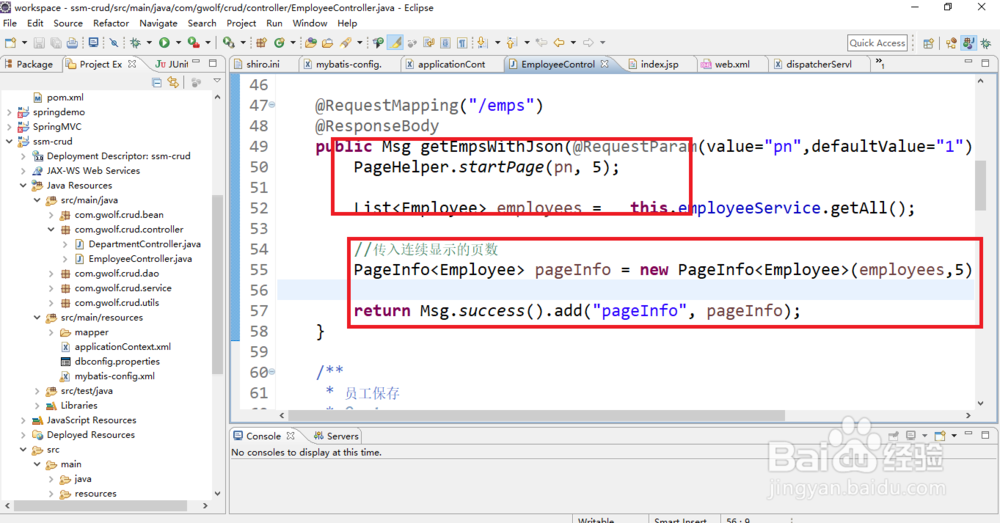This screenshot has height=523, width=1000.
Task: Click in the Quick Access field
Action: 878,43
